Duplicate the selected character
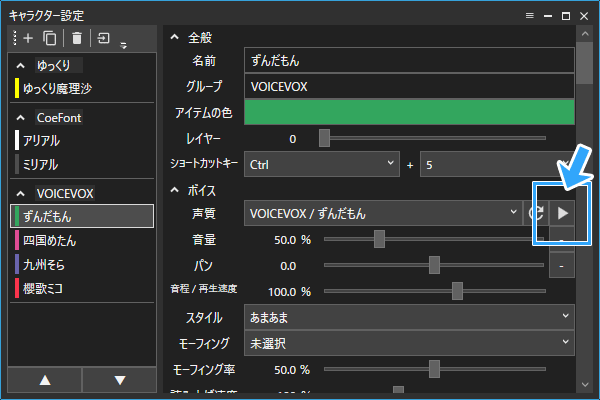Viewport: 600px width, 400px height. pos(49,38)
